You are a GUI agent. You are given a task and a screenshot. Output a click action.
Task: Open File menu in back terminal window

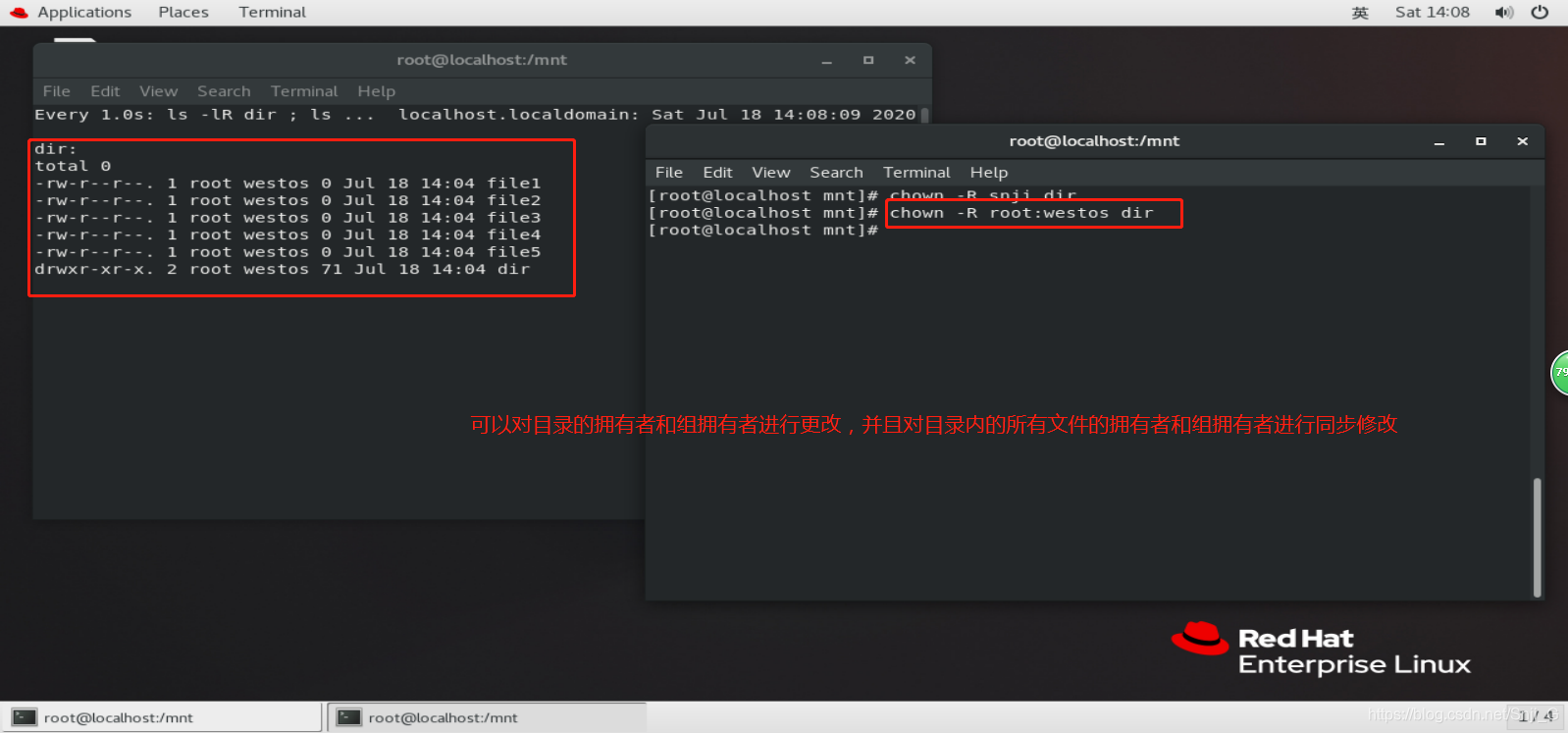click(57, 91)
